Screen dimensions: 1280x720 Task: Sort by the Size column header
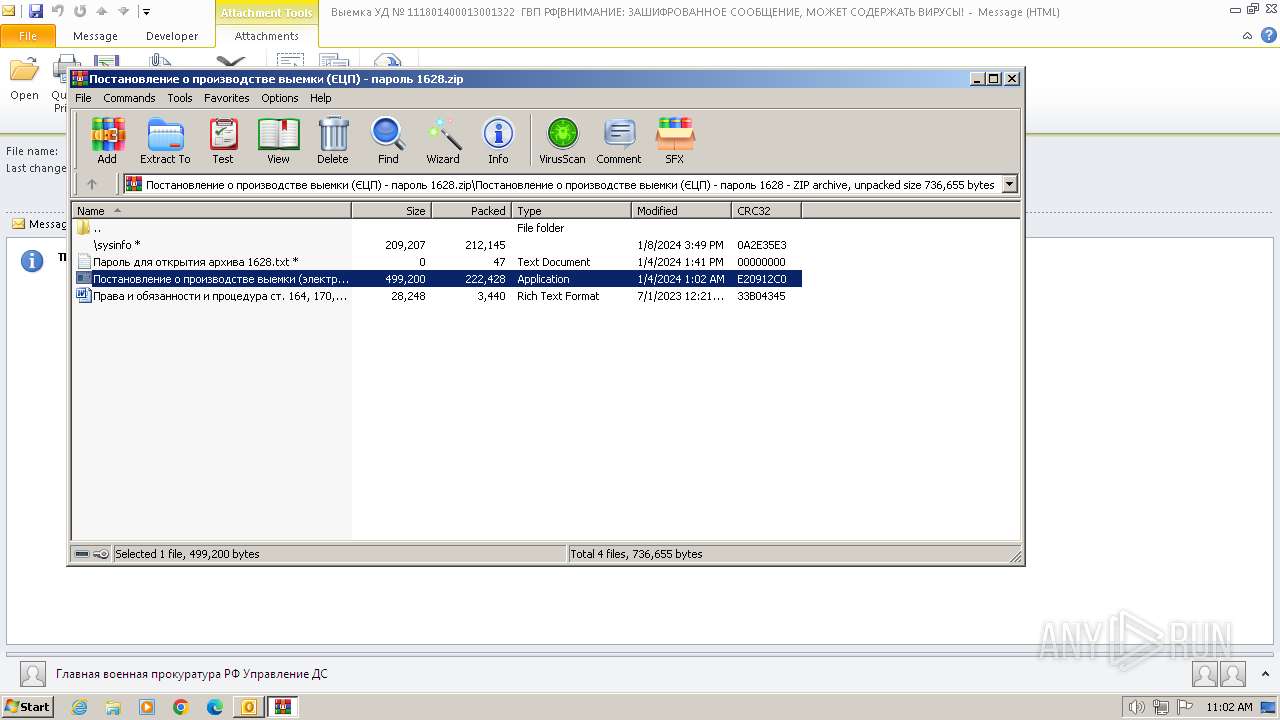392,211
